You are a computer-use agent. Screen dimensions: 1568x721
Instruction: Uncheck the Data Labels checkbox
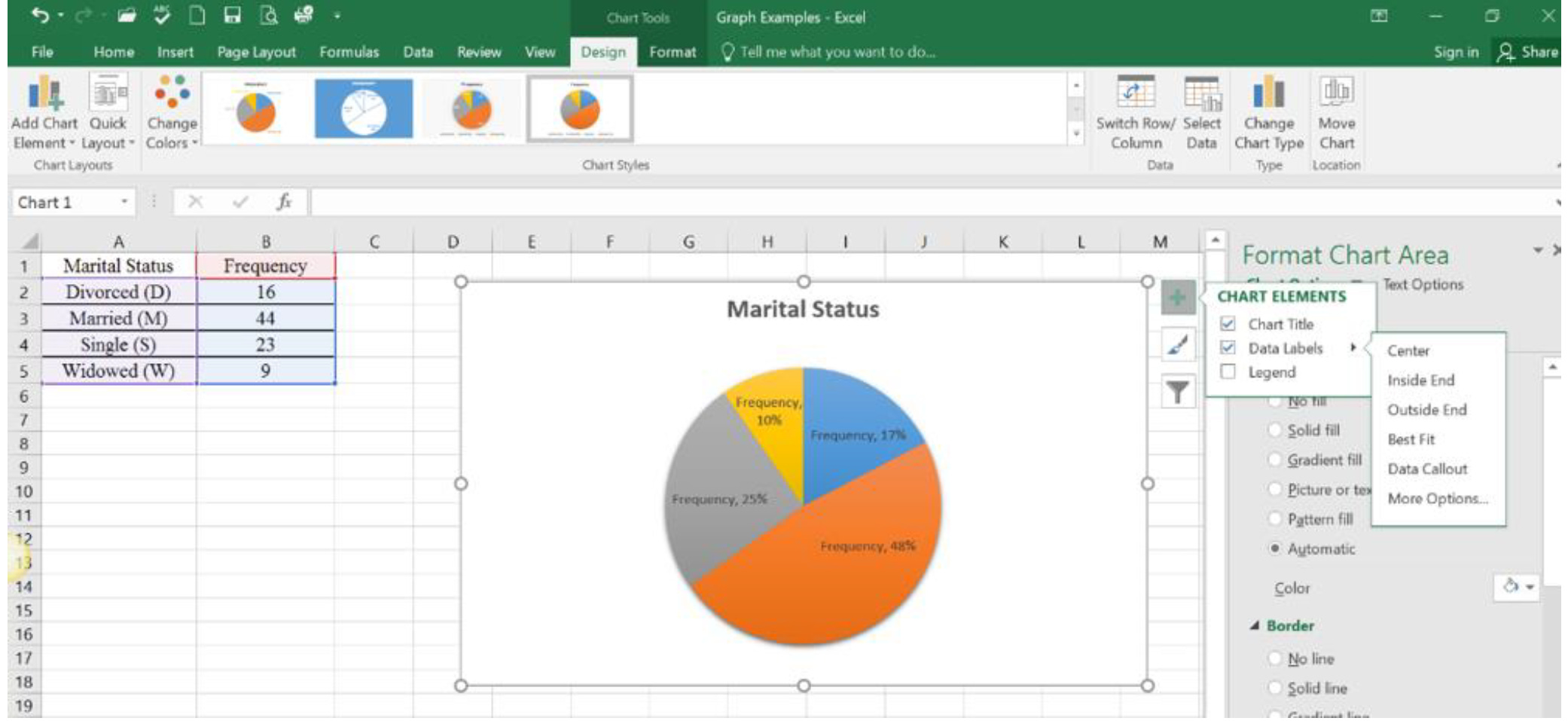click(x=1228, y=347)
